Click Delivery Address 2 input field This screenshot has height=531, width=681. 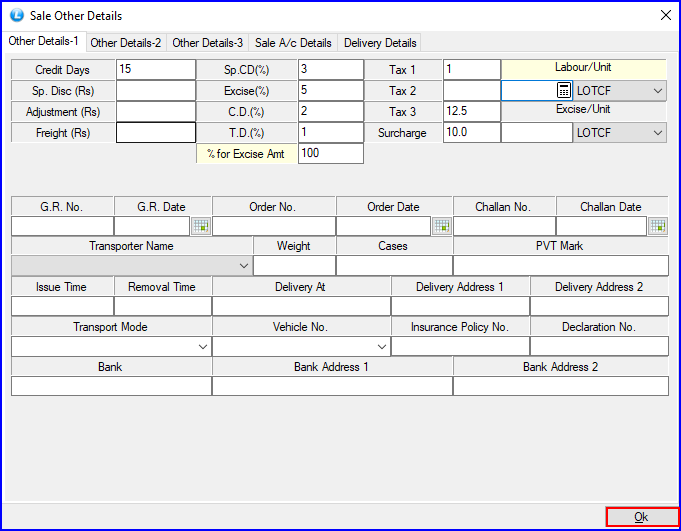pos(599,306)
